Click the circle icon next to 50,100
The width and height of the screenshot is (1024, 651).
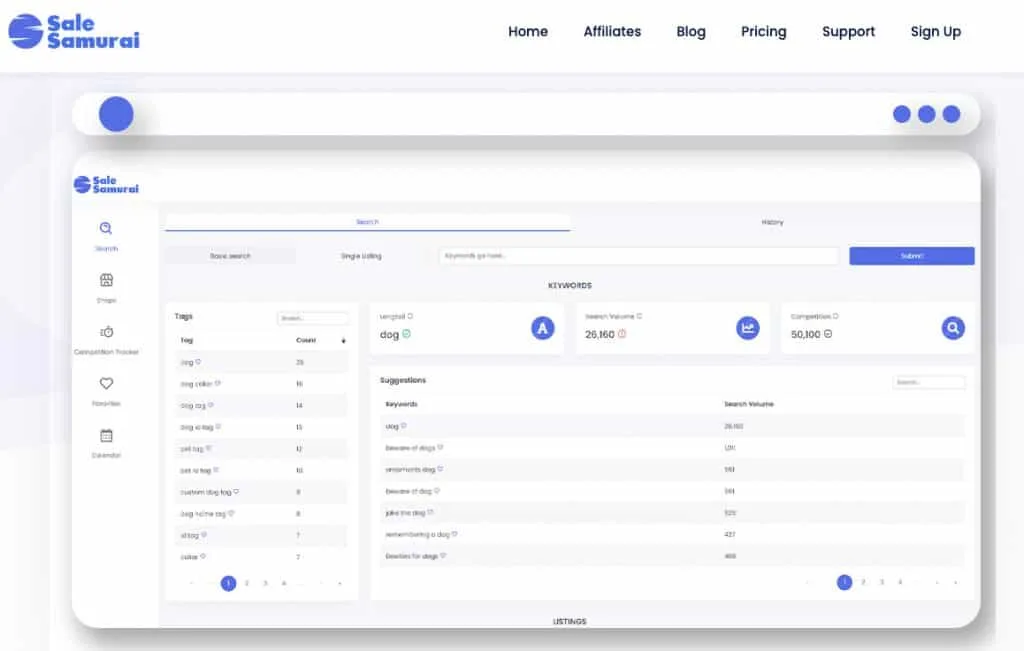828,334
